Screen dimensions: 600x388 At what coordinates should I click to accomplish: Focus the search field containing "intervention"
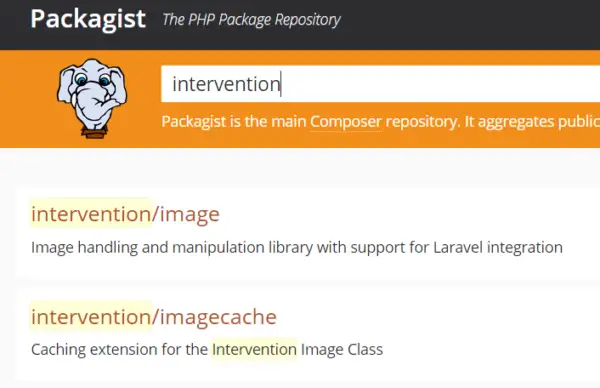380,84
